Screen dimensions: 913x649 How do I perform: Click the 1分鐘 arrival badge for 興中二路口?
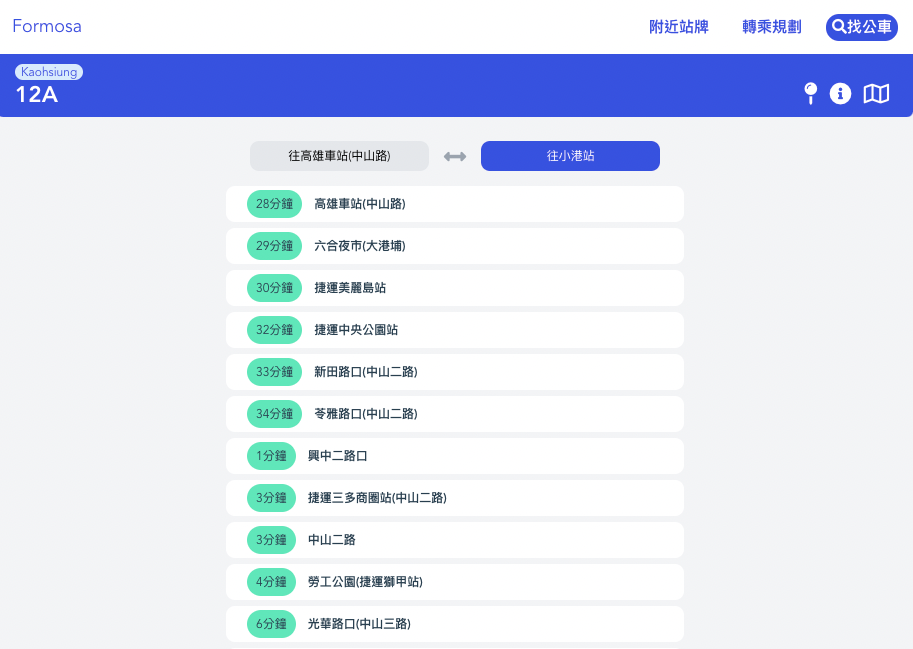tap(271, 455)
